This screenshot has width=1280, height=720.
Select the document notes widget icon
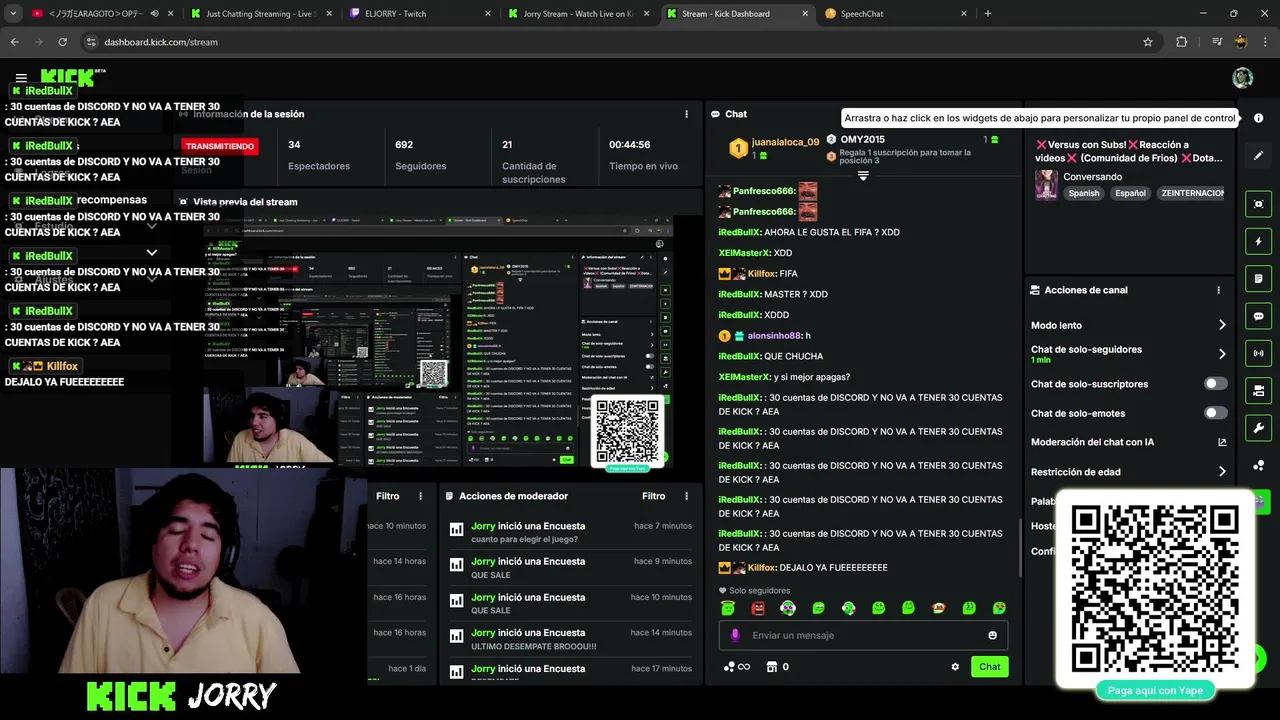(x=1258, y=279)
